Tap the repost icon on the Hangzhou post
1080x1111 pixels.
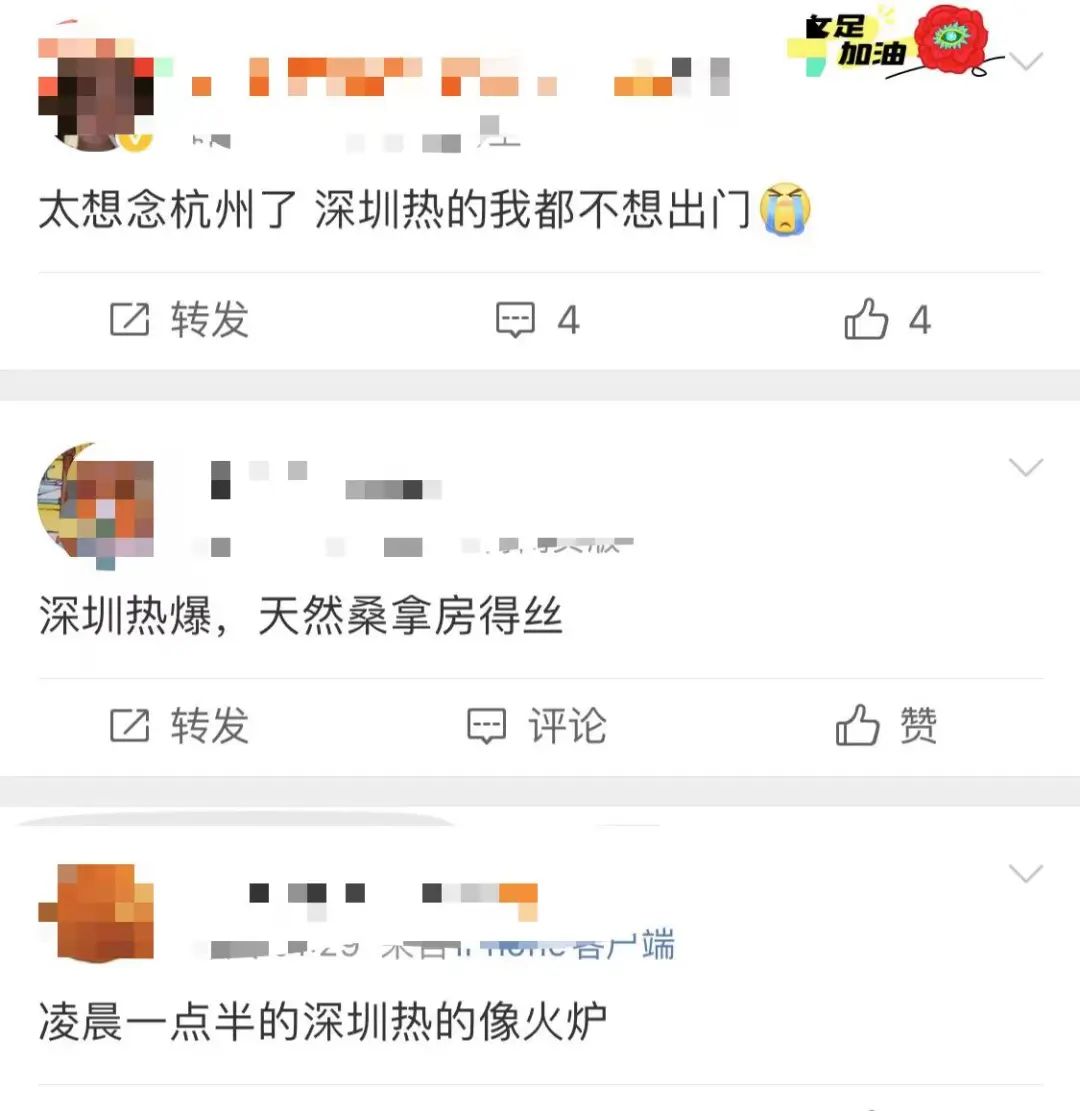tap(130, 319)
